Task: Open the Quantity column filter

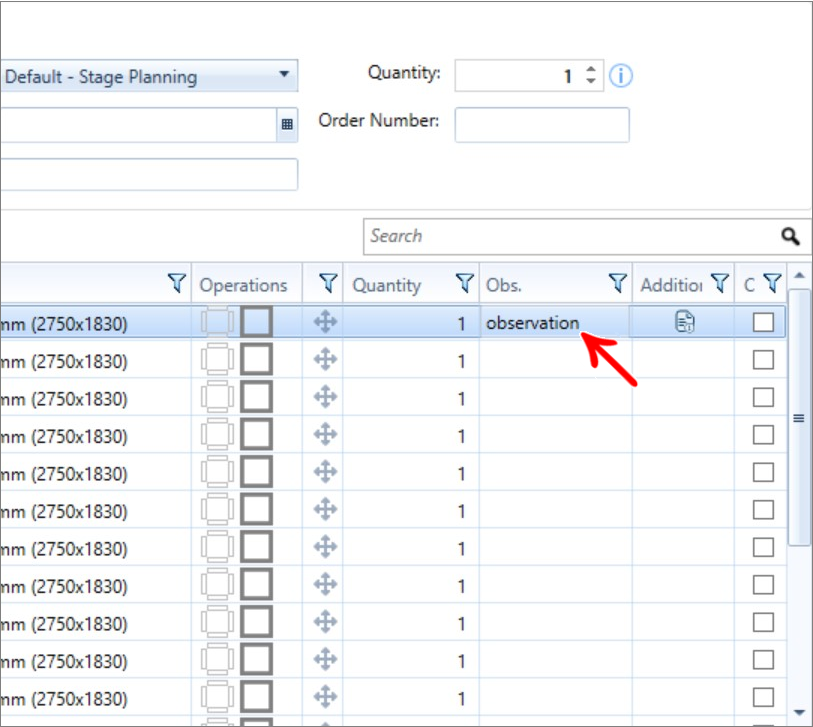Action: [465, 283]
